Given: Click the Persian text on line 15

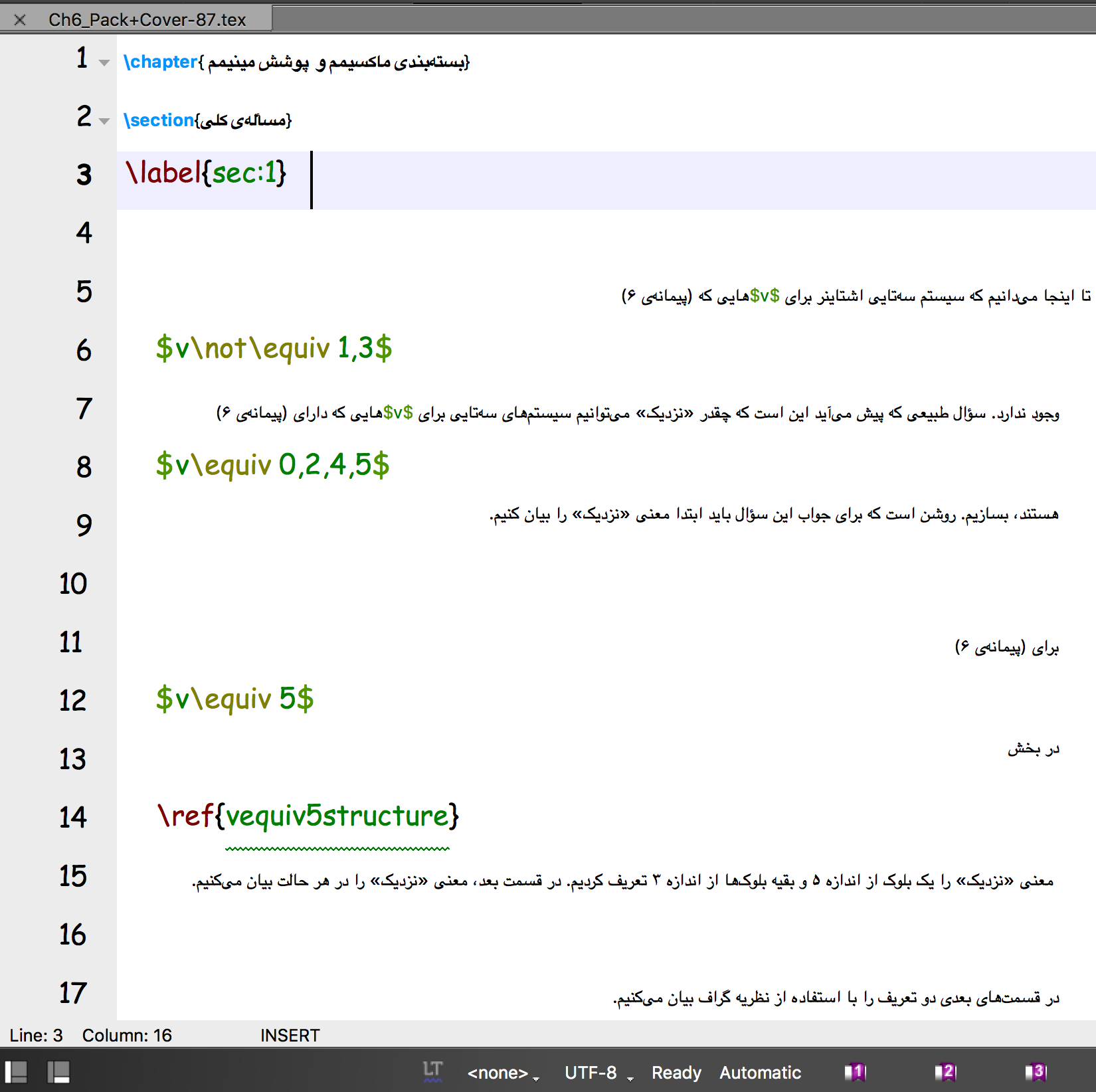Looking at the screenshot, I should (623, 881).
